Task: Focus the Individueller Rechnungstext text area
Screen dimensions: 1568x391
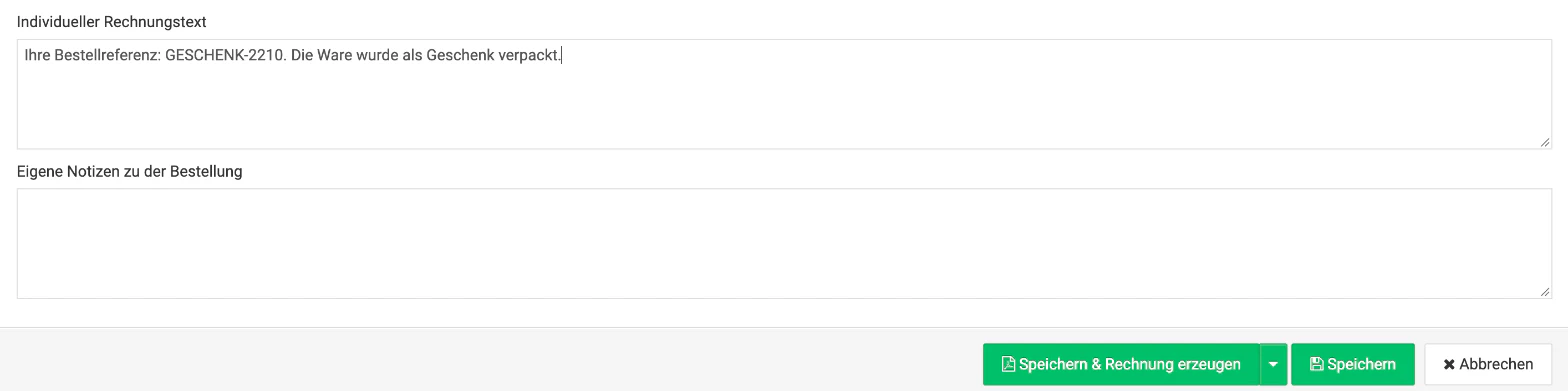Action: click(x=784, y=94)
